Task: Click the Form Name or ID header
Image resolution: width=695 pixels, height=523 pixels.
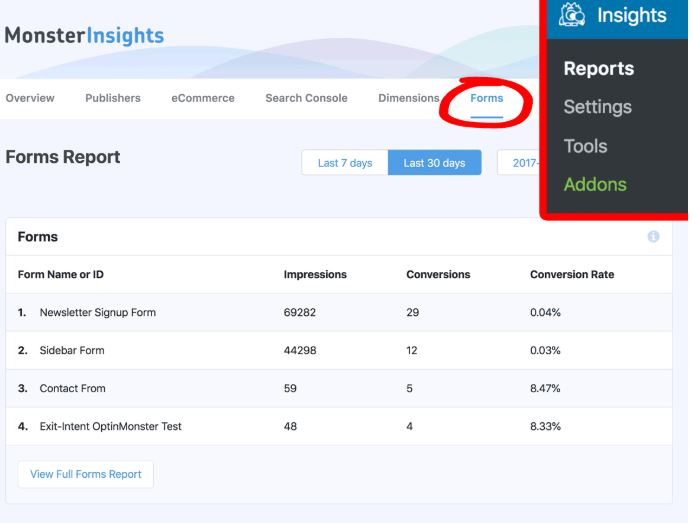Action: (61, 274)
